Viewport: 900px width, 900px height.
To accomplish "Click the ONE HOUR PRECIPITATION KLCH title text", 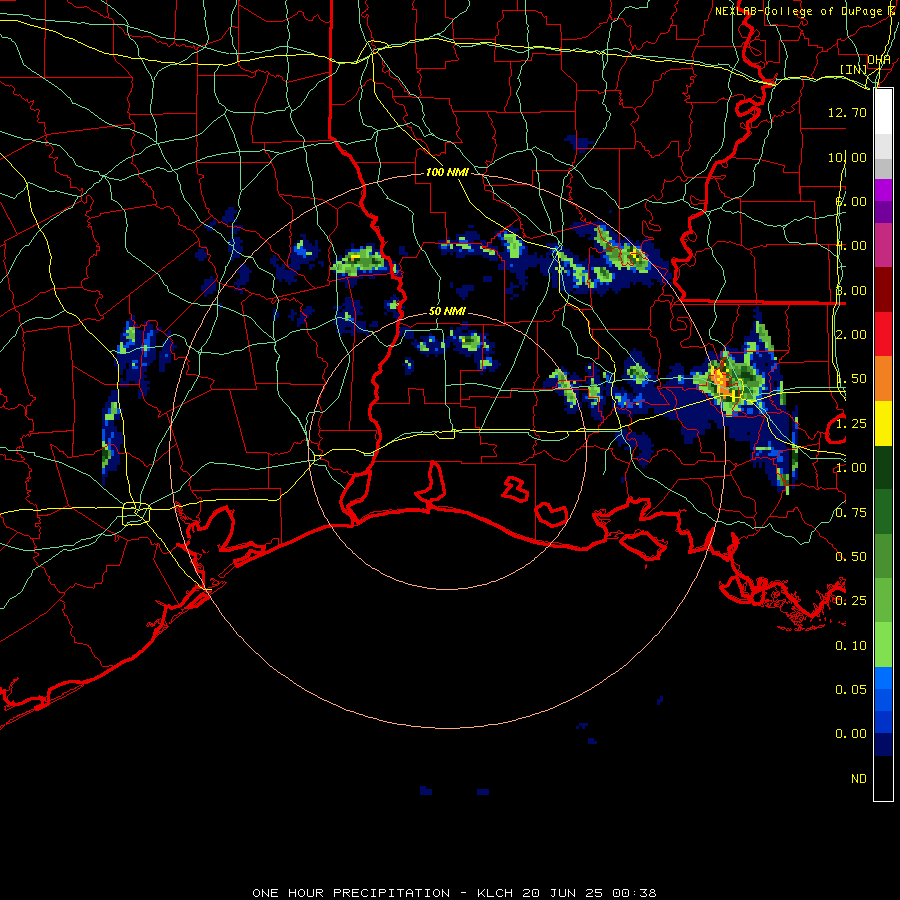I will [454, 893].
